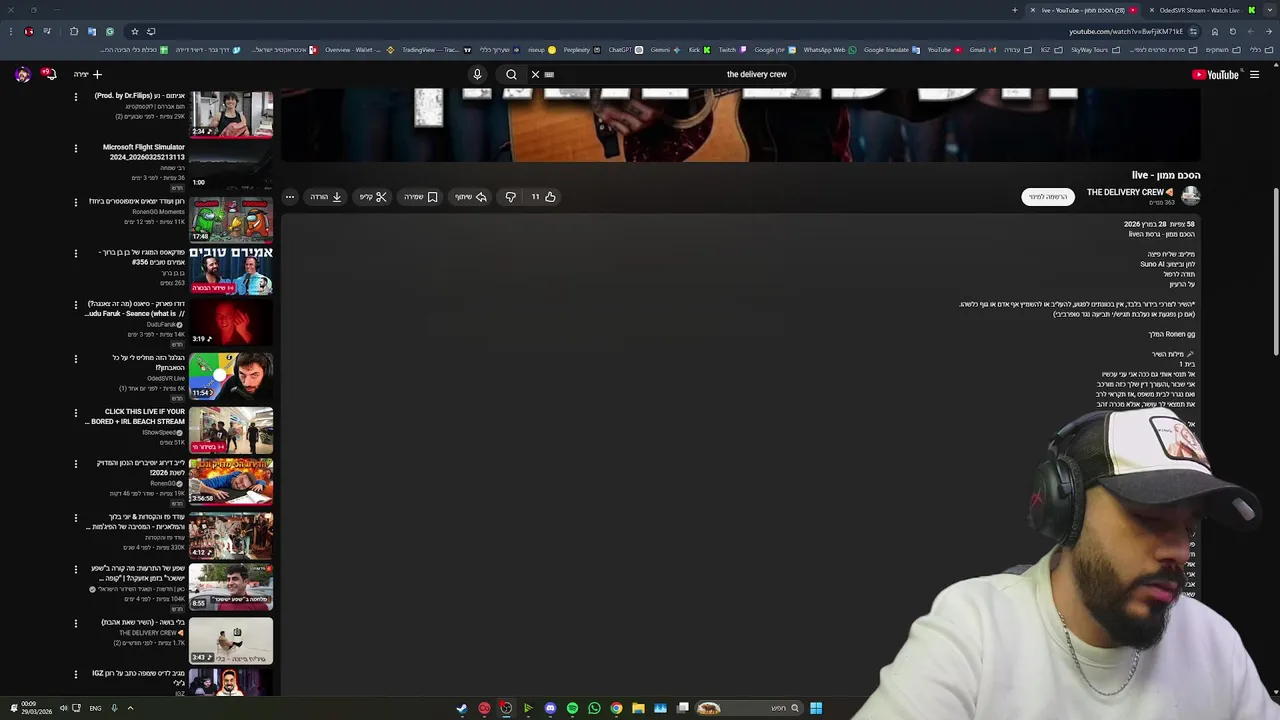1280x720 pixels.
Task: Create a clip with the scissors button
Action: pyautogui.click(x=373, y=197)
